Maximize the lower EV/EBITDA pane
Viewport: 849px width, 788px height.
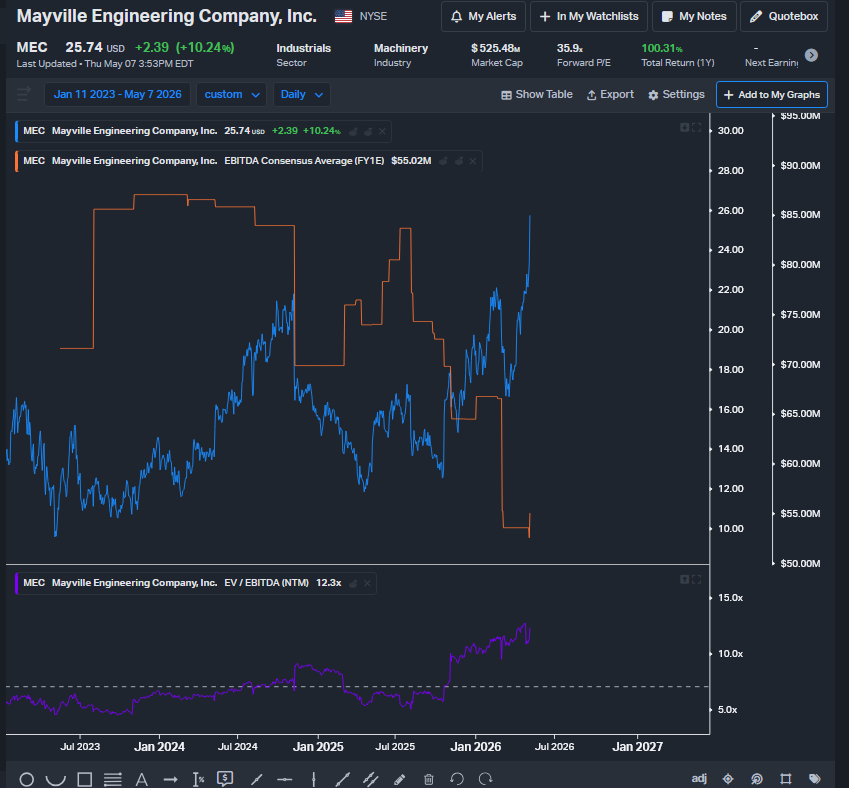pos(696,579)
